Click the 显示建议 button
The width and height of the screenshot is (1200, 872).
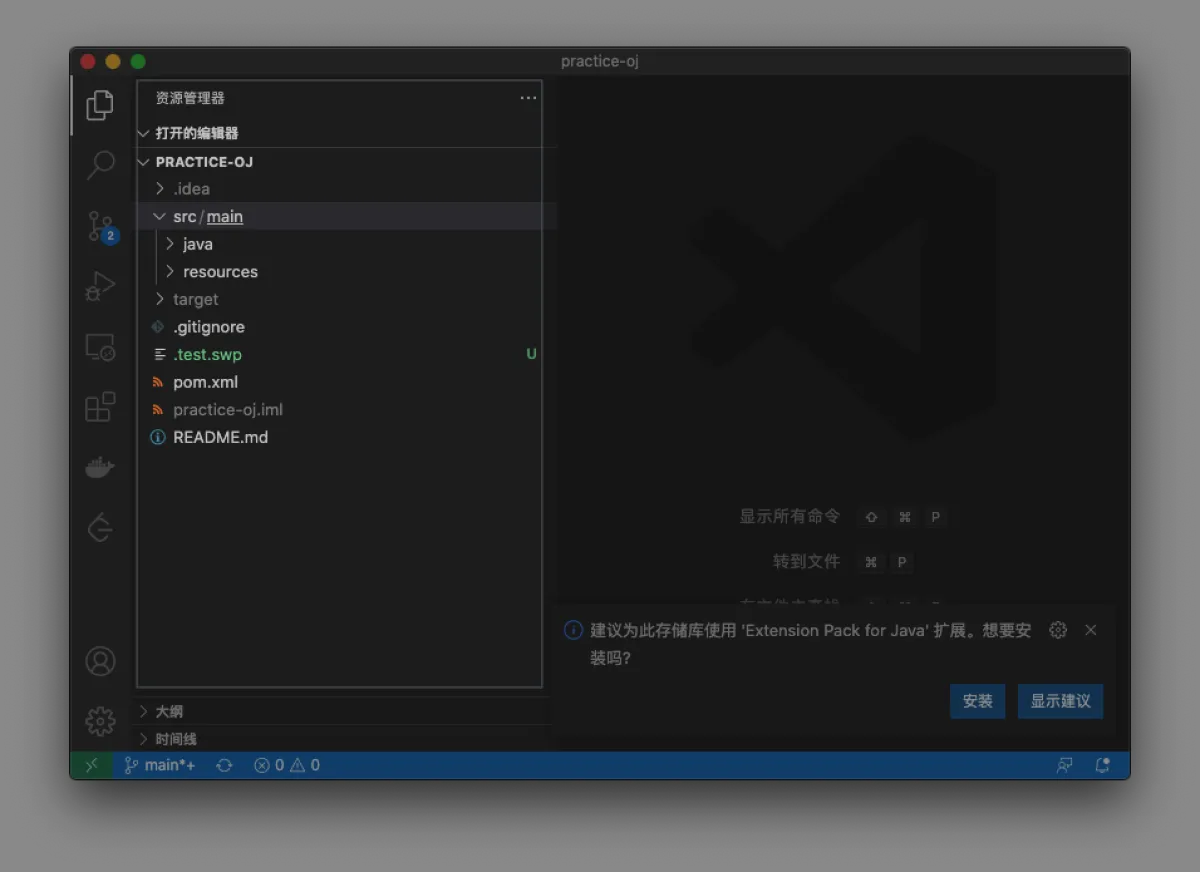point(1060,701)
